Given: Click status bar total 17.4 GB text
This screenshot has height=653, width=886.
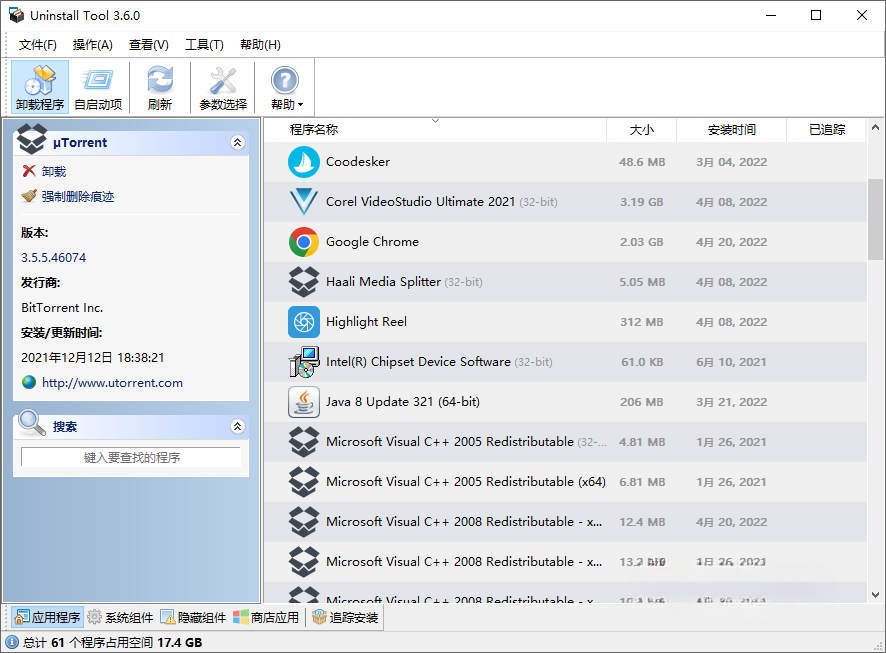Looking at the screenshot, I should coord(179,642).
